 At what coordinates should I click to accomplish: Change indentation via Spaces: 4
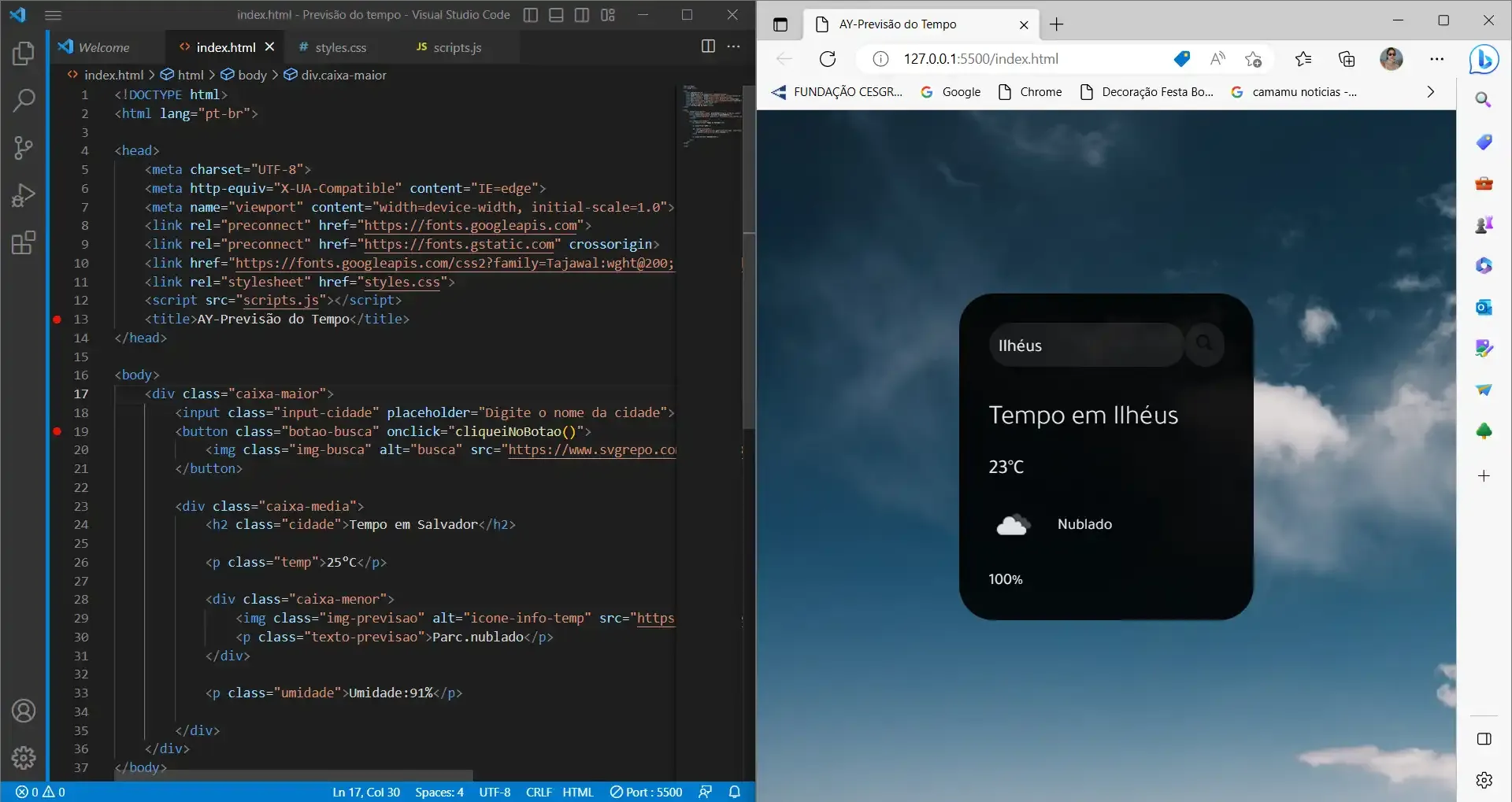[439, 792]
